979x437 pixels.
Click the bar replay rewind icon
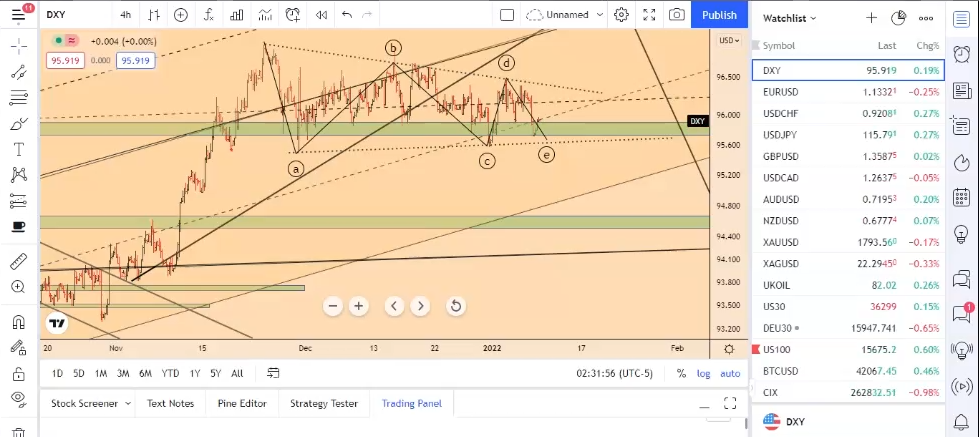pyautogui.click(x=321, y=15)
